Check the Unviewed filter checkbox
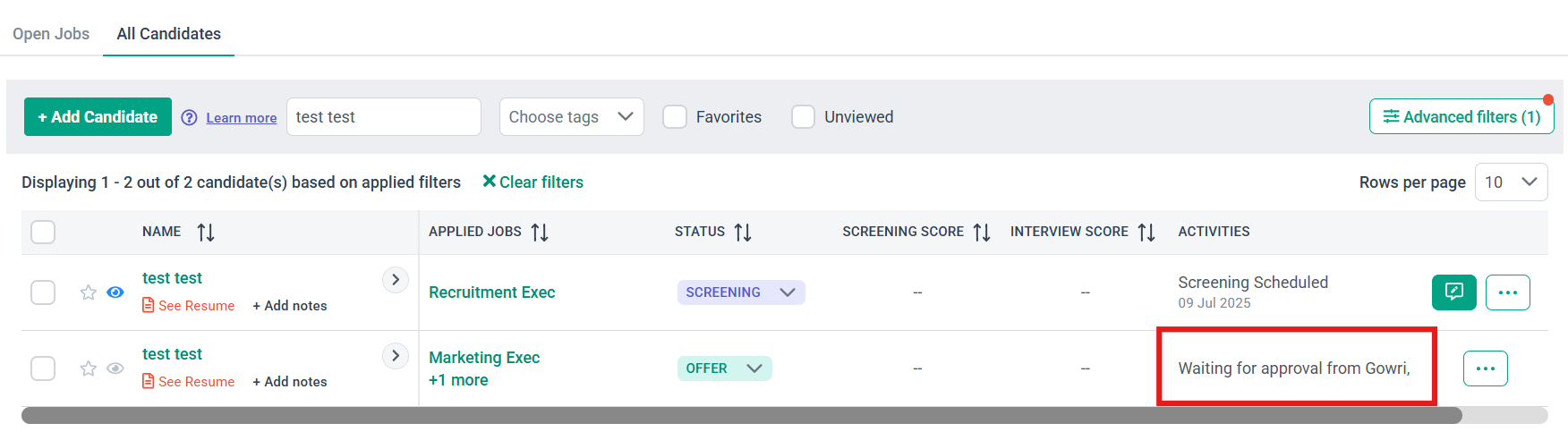 pyautogui.click(x=803, y=117)
